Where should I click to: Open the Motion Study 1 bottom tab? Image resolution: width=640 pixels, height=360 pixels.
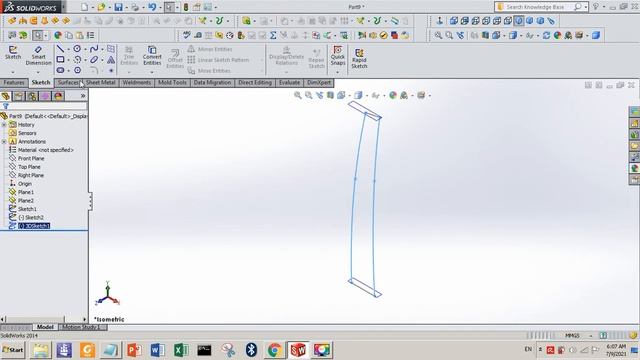(82, 327)
